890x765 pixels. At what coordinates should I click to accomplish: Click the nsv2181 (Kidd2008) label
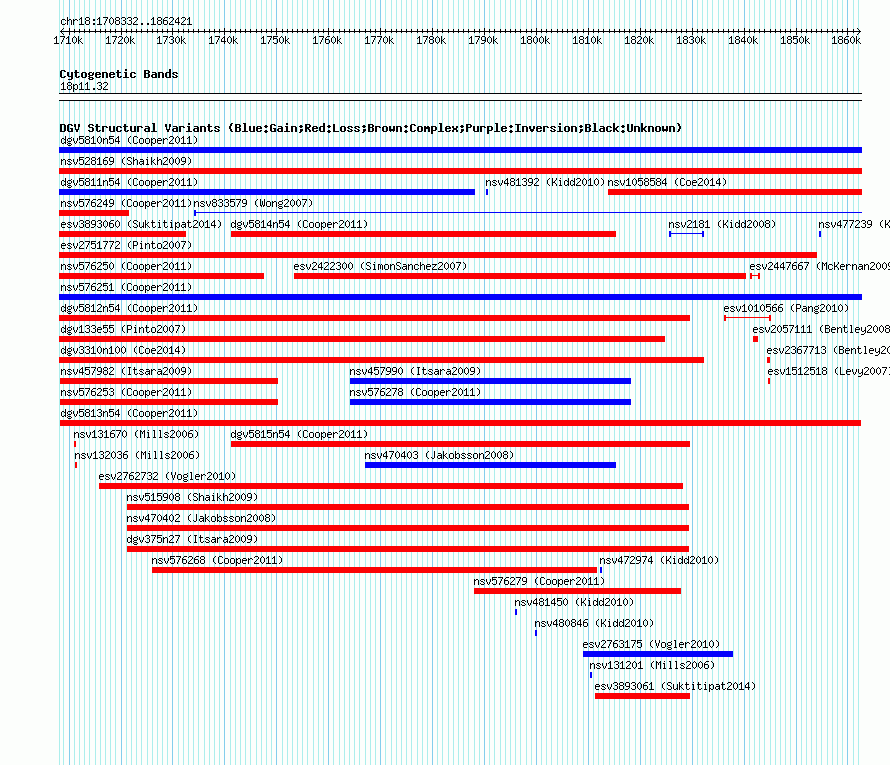point(722,224)
